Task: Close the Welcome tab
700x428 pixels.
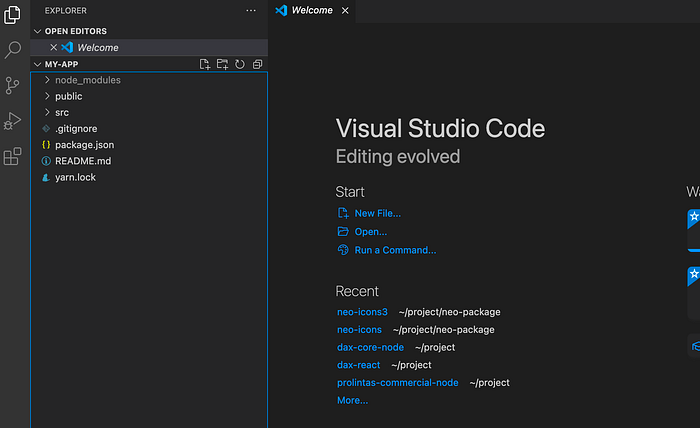Action: (x=346, y=11)
